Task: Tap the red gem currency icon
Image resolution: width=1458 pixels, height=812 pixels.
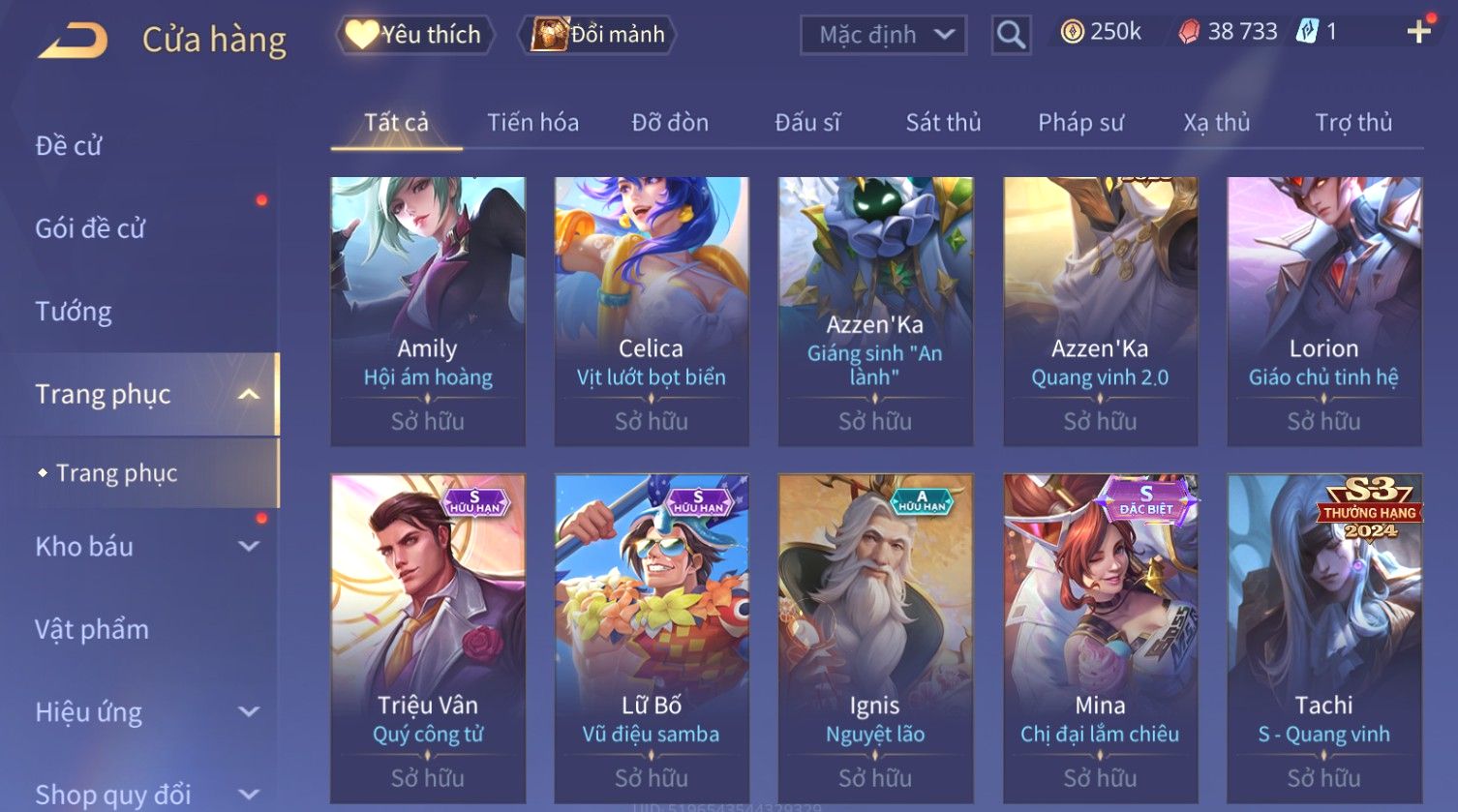Action: (1189, 32)
